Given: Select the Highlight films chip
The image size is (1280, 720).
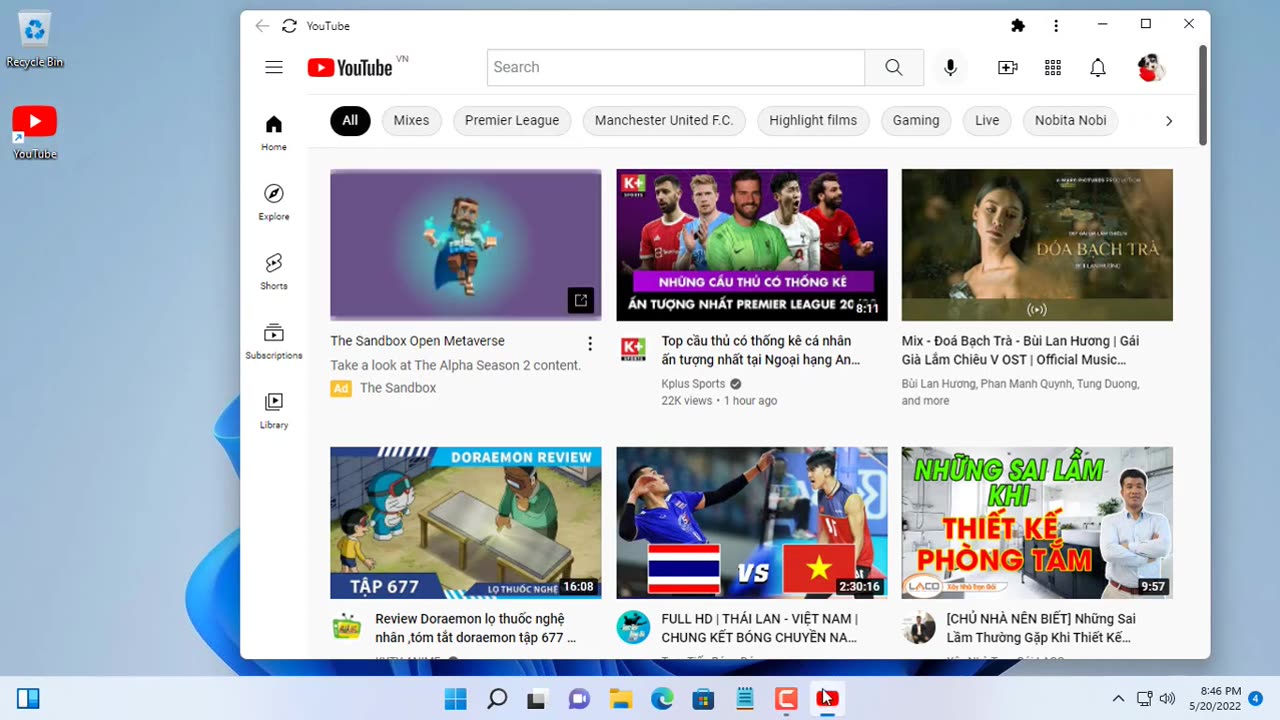Looking at the screenshot, I should (813, 120).
